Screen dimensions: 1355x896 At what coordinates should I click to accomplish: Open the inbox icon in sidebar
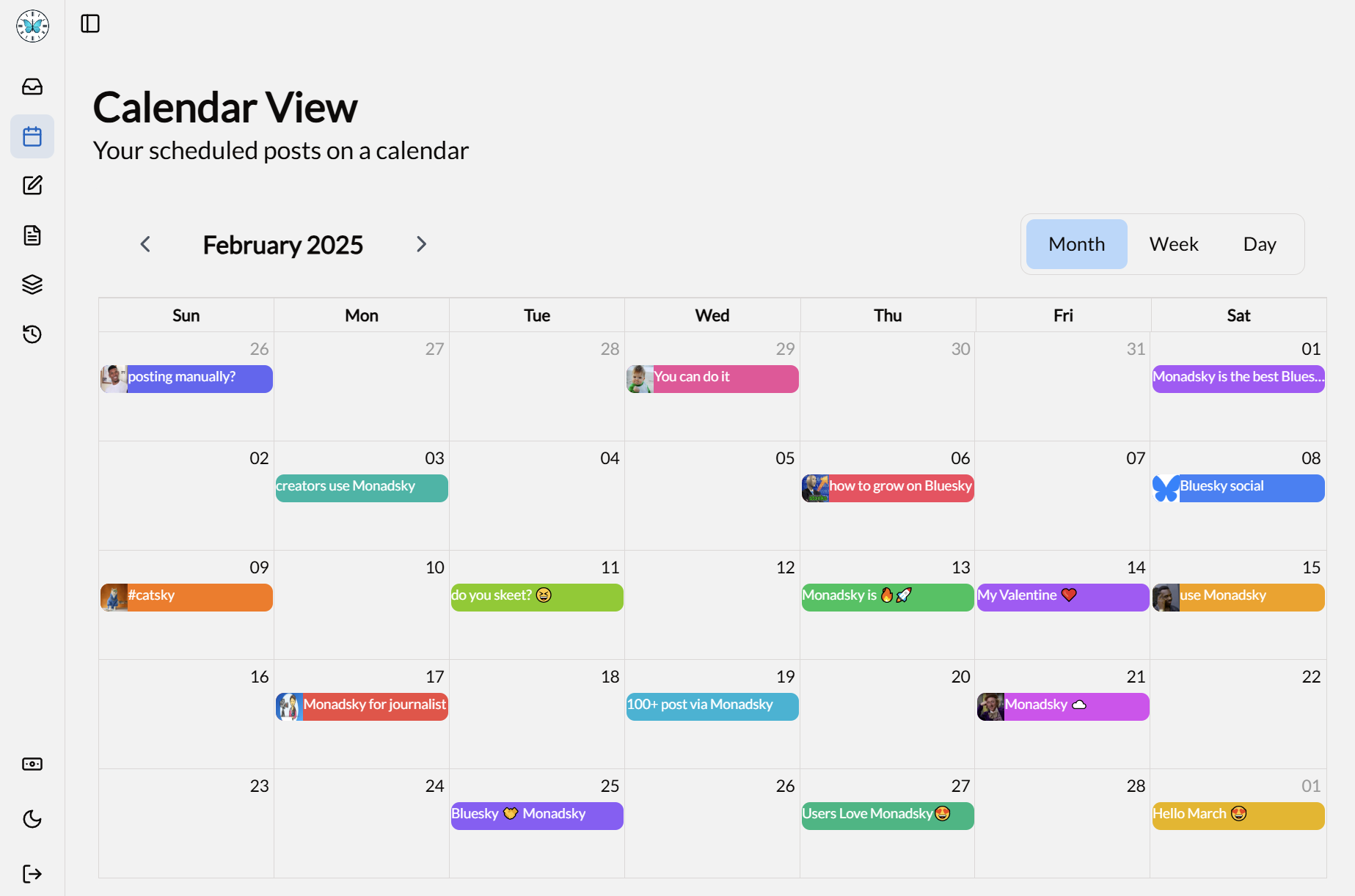tap(32, 87)
